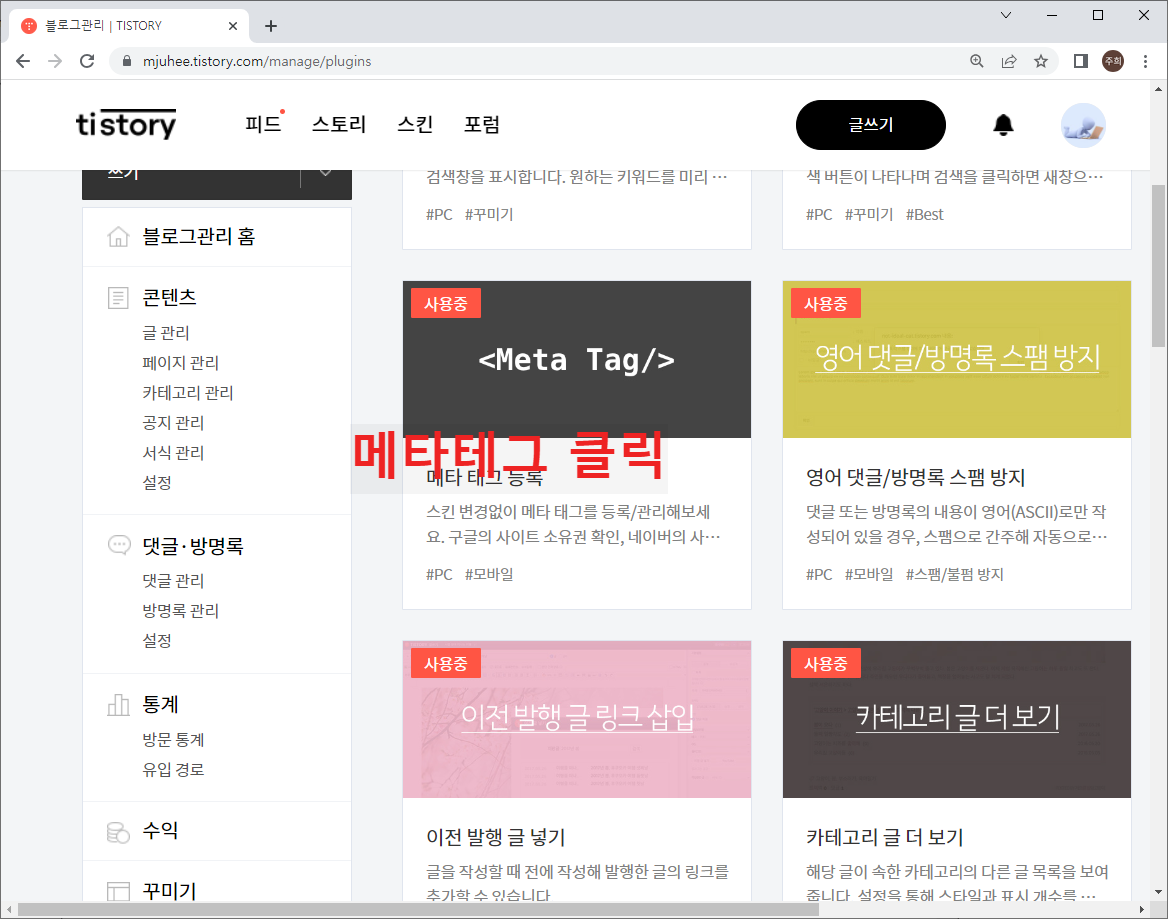This screenshot has height=919, width=1168.
Task: Click the 수익 coins icon
Action: coord(118,832)
